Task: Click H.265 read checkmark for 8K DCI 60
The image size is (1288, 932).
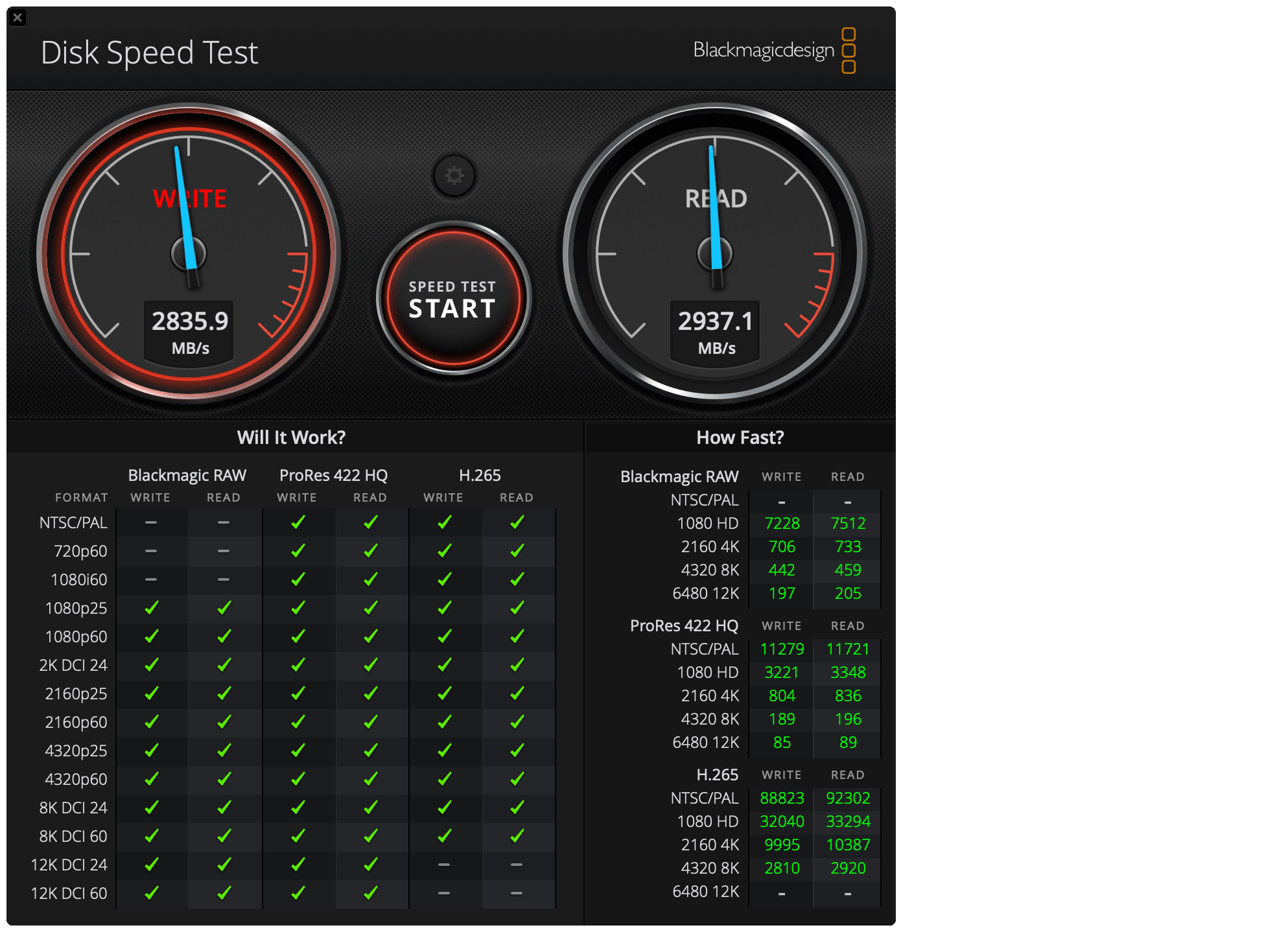Action: coord(517,836)
